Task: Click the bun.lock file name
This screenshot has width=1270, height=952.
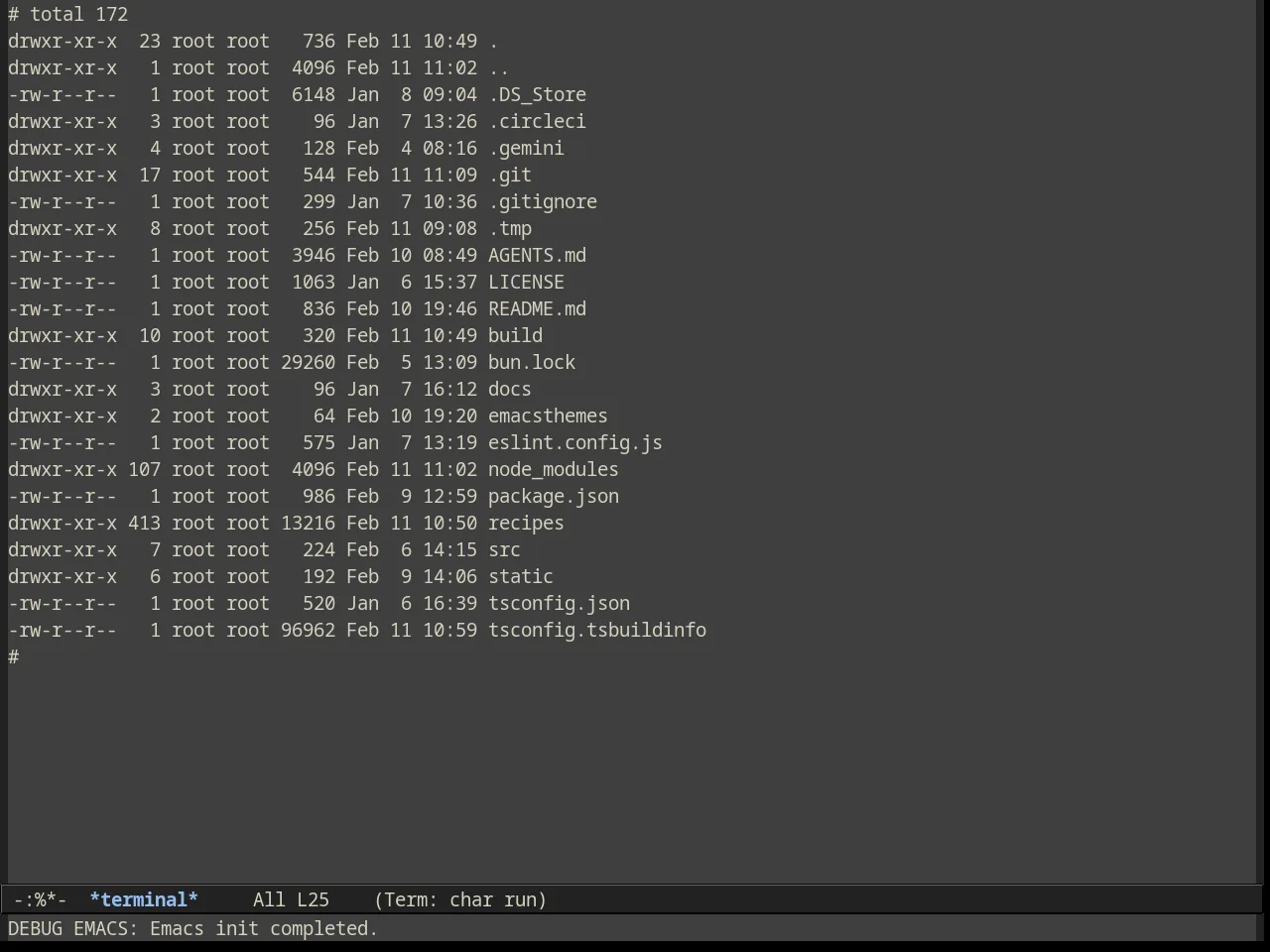Action: (x=532, y=362)
